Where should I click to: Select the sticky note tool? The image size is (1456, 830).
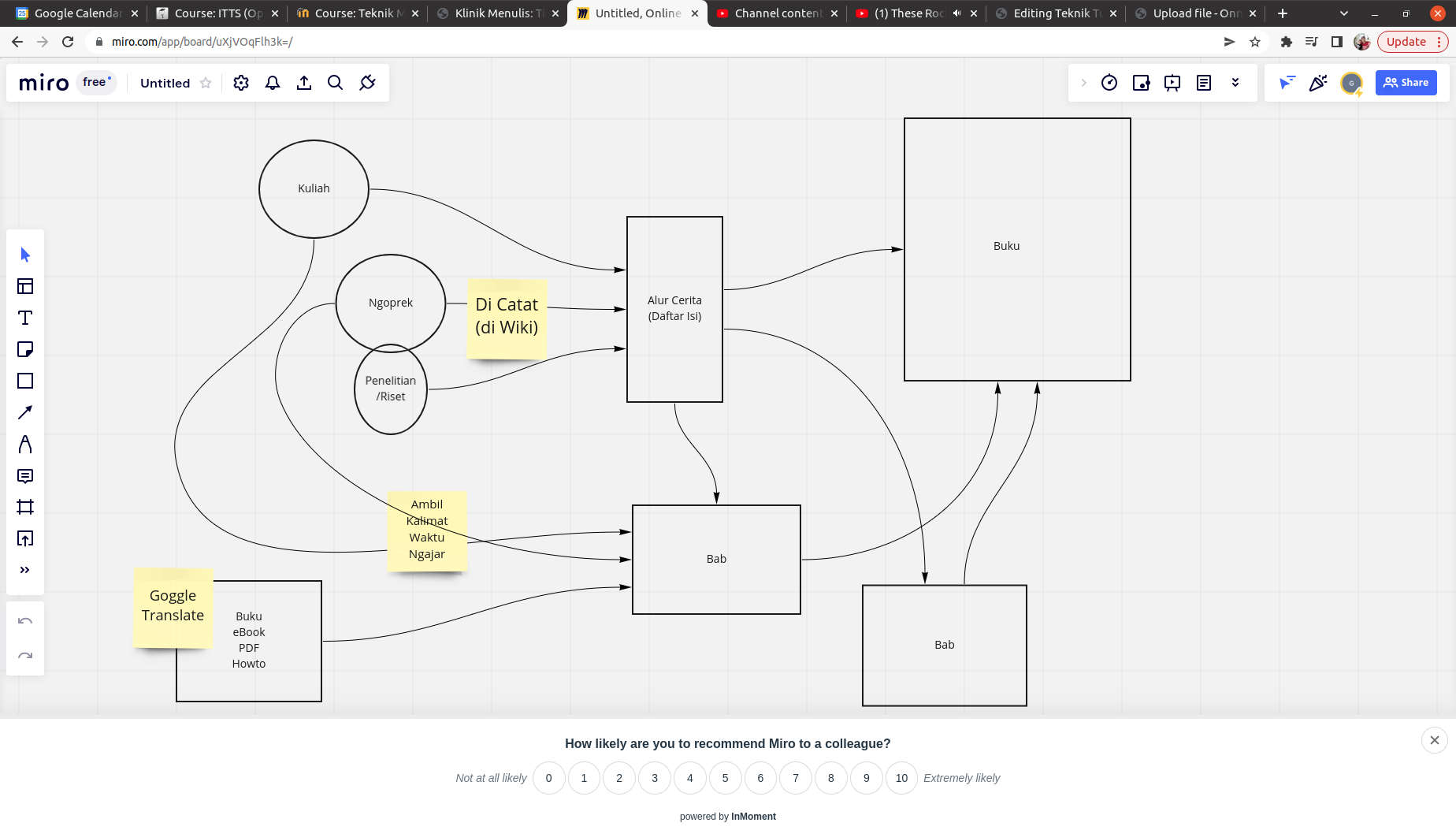[x=25, y=349]
